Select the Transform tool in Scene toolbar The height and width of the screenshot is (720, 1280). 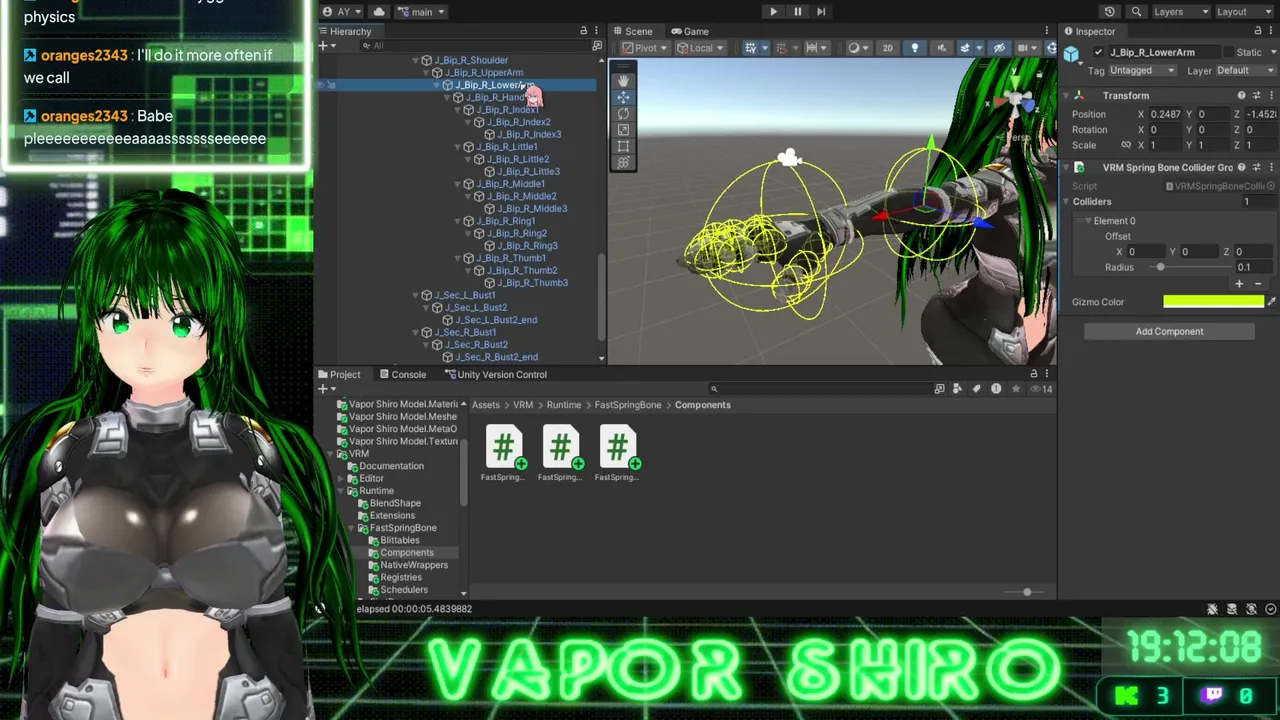pos(624,163)
